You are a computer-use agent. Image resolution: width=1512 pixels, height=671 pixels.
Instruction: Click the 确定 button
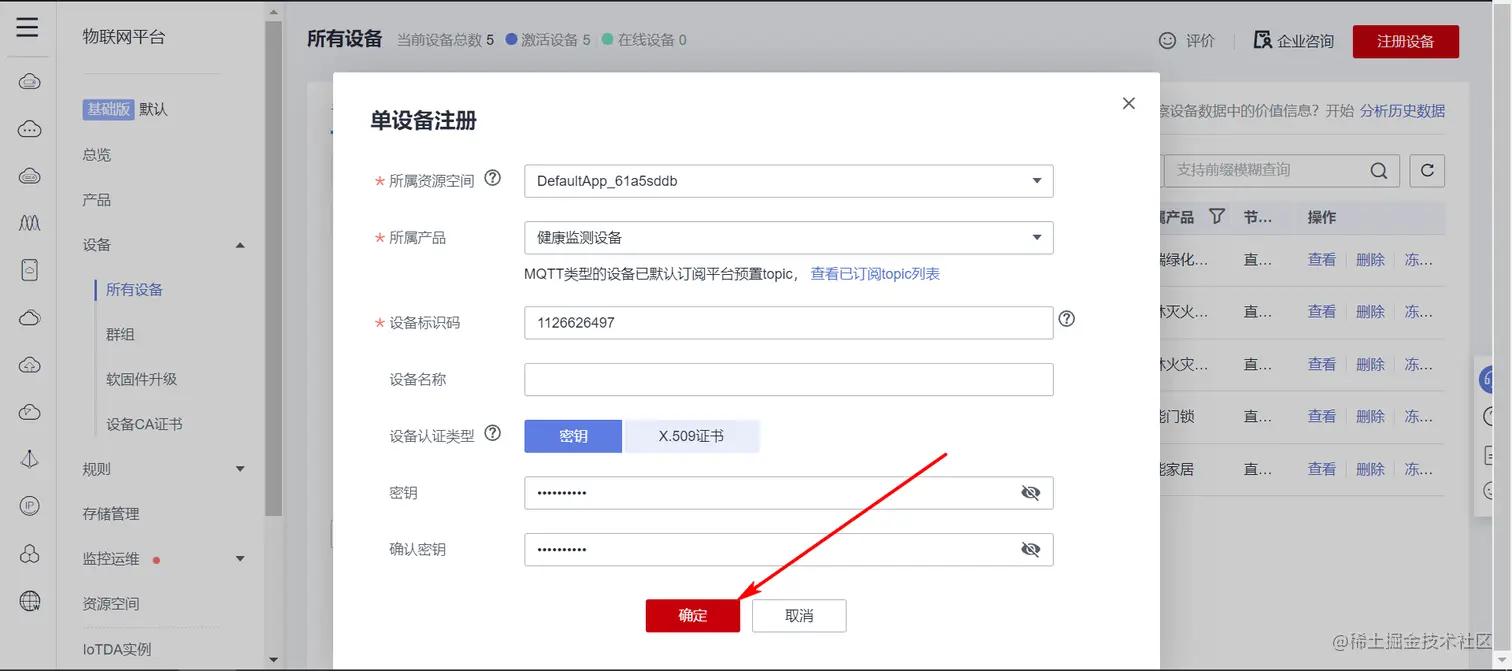693,616
